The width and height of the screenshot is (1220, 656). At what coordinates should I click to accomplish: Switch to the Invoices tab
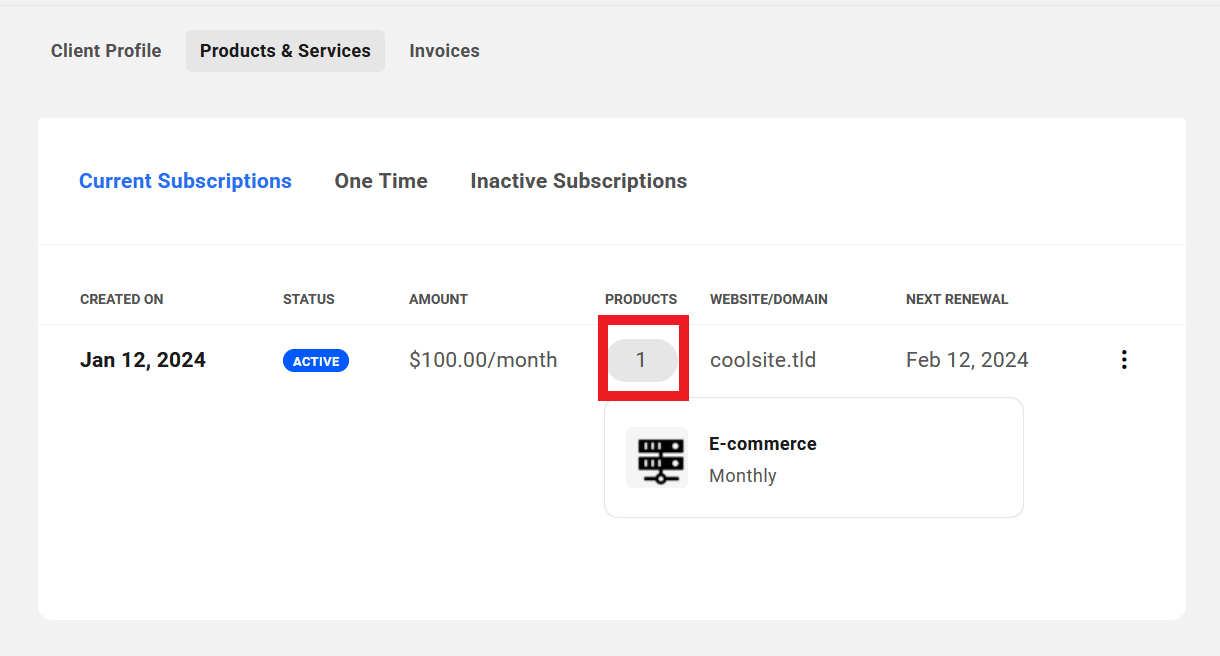pyautogui.click(x=444, y=50)
